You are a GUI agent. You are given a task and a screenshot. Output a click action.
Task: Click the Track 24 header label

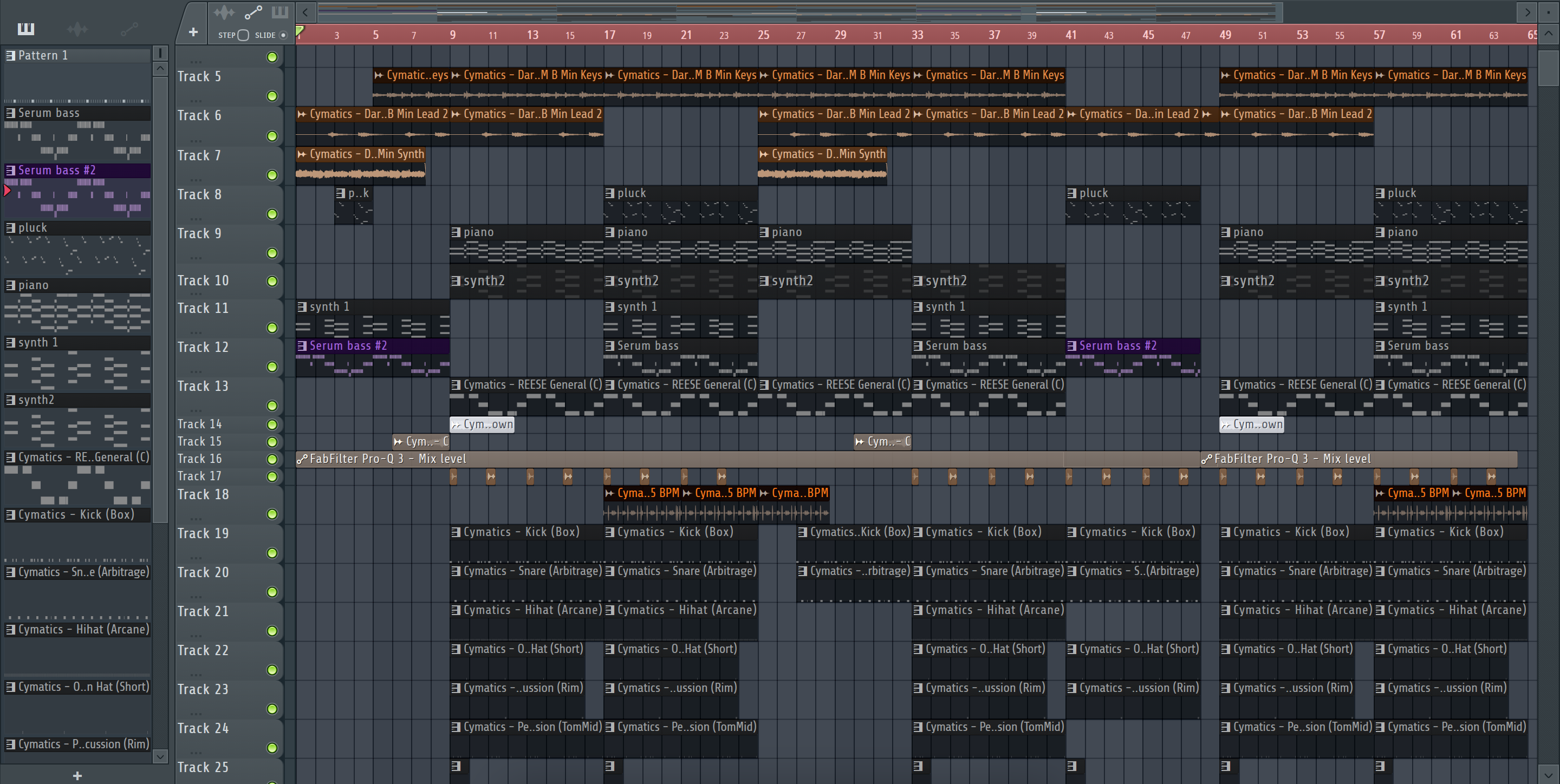(x=203, y=728)
